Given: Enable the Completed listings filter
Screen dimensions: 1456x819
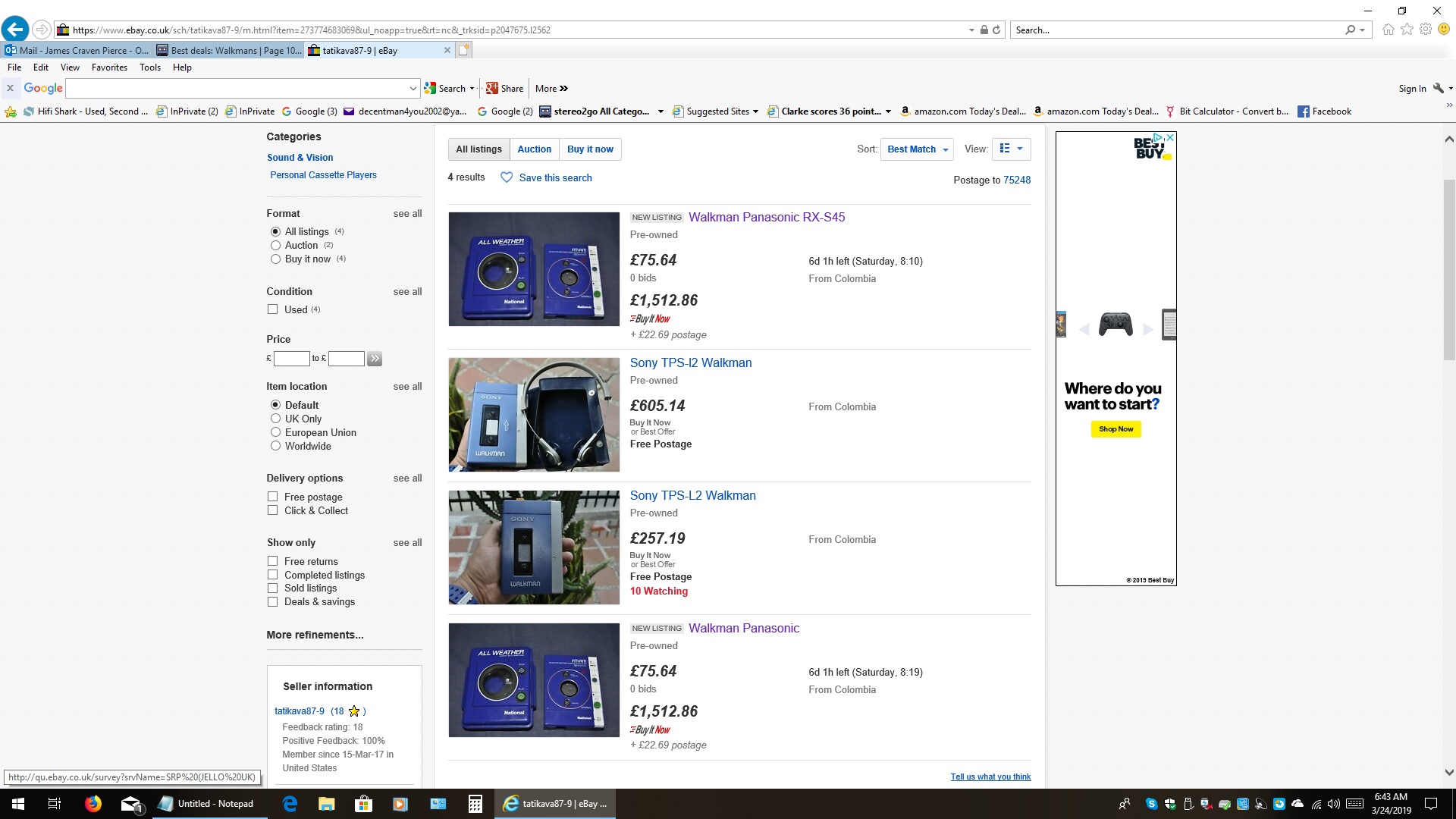Looking at the screenshot, I should 272,575.
